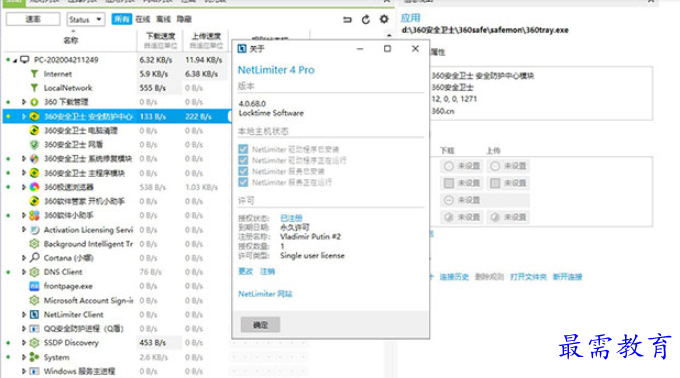Open the NetLimiter 网站 link
This screenshot has width=680, height=378.
tap(265, 294)
